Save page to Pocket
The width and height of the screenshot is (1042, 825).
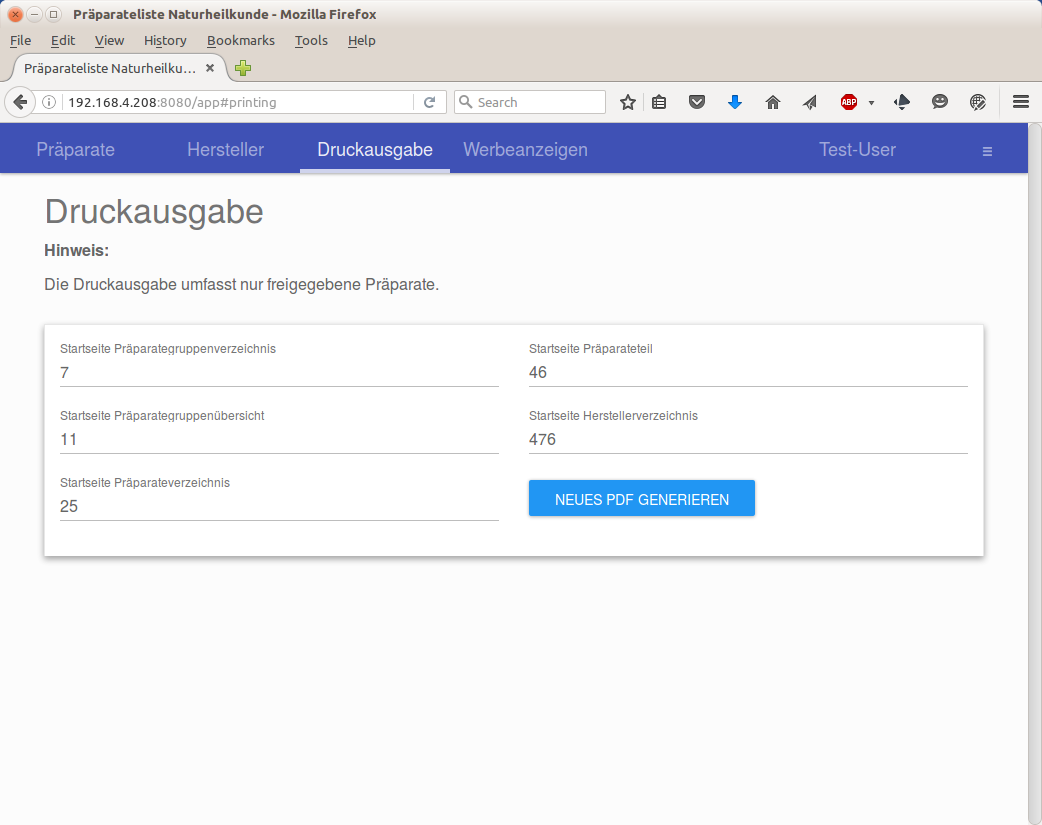tap(697, 102)
